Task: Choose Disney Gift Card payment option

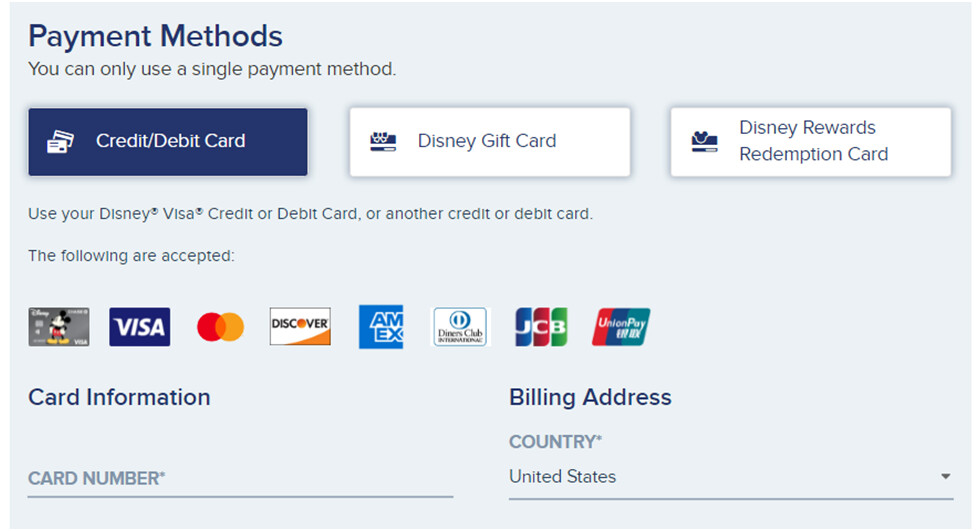Action: pyautogui.click(x=490, y=141)
